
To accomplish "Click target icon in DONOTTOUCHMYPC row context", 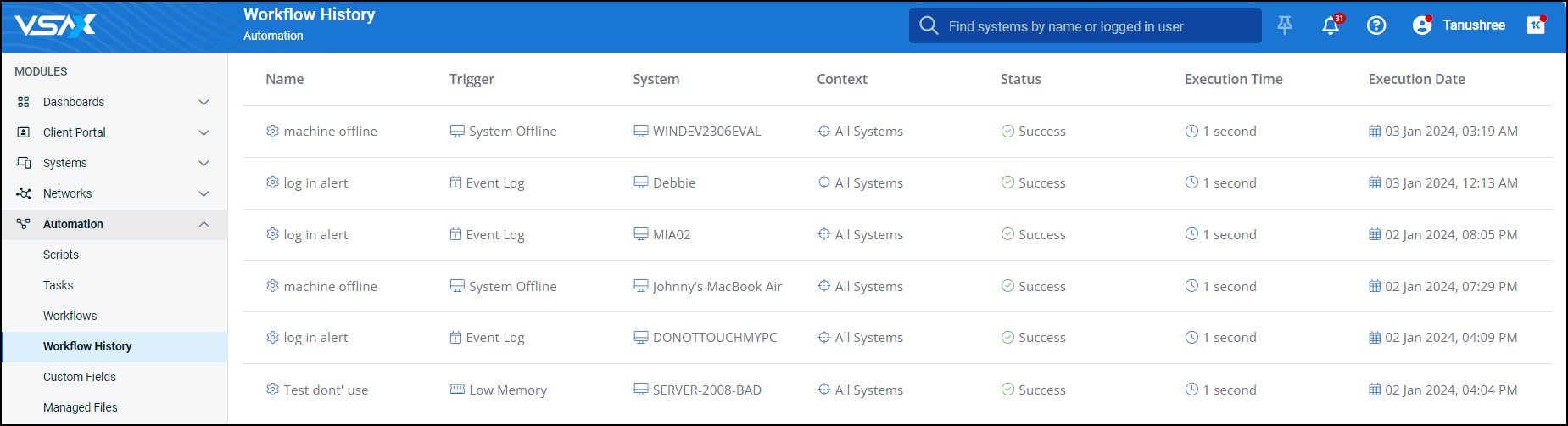I will coord(824,337).
